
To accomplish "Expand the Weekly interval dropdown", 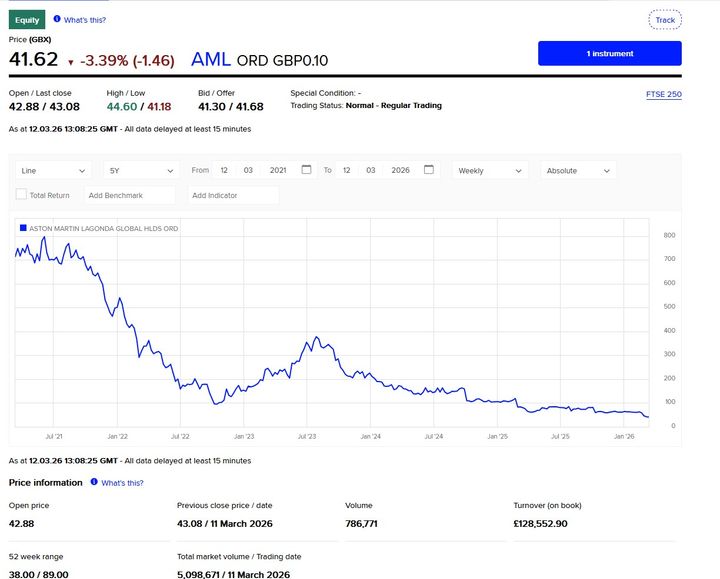I will (490, 171).
